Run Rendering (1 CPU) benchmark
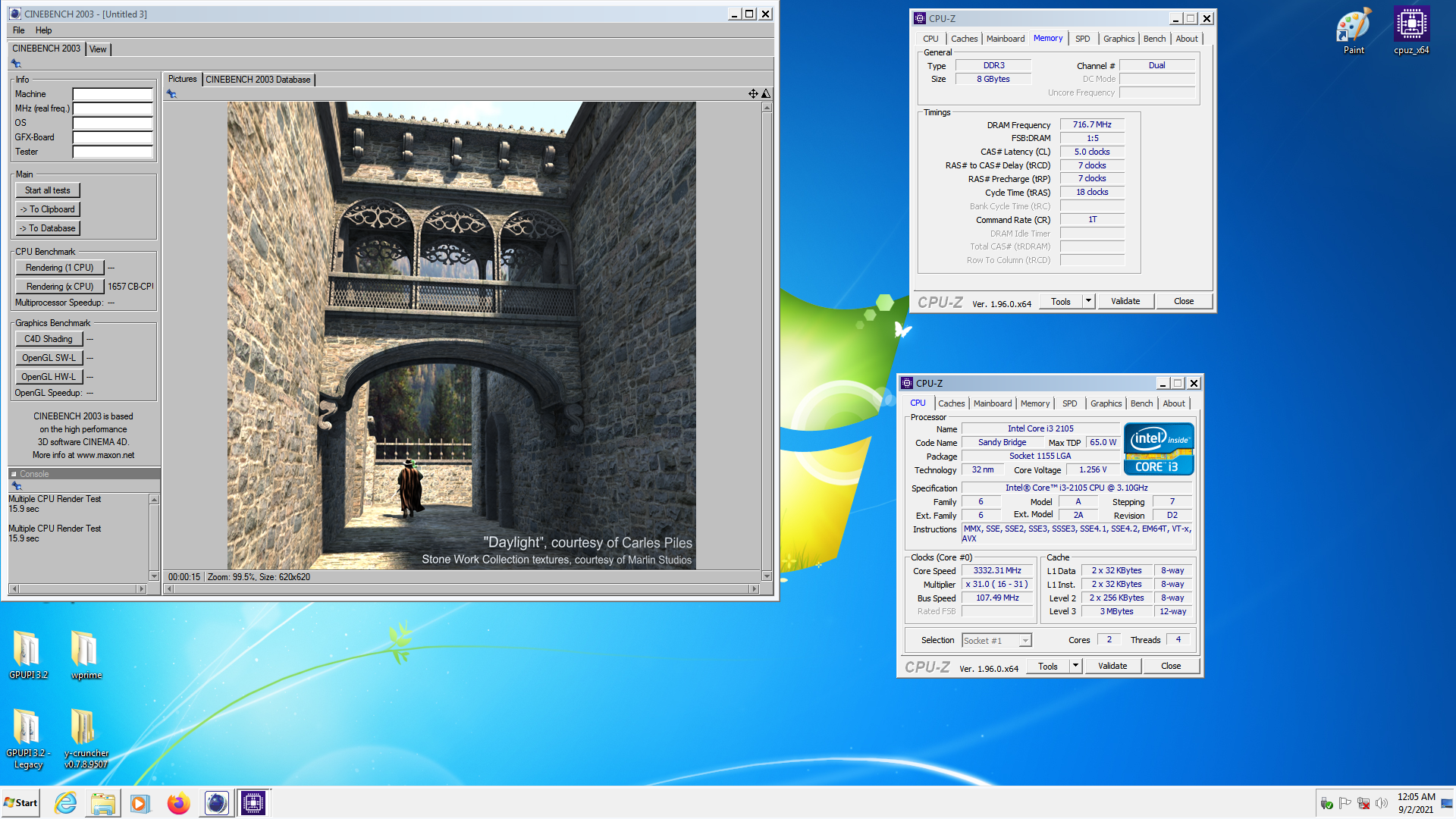The image size is (1456, 819). point(59,268)
